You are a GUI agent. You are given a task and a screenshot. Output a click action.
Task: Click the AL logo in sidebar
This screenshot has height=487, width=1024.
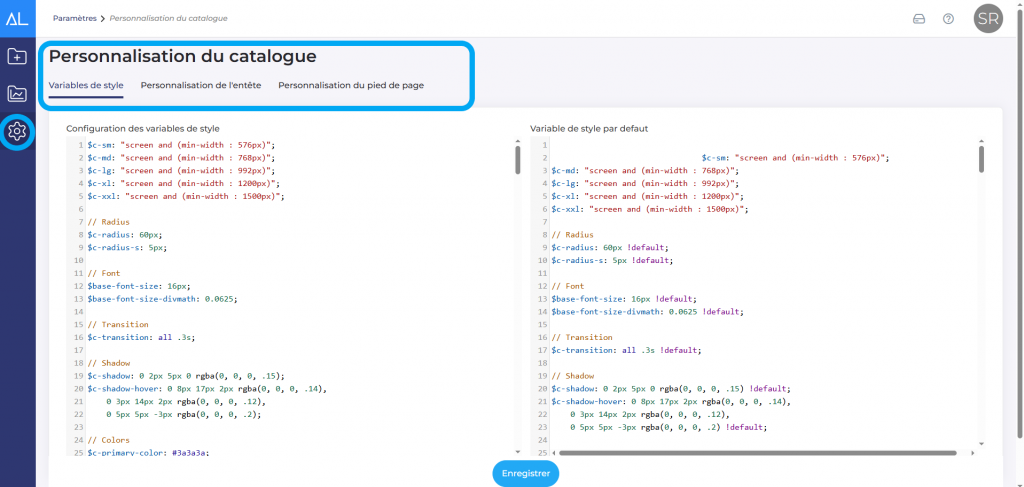pyautogui.click(x=17, y=18)
